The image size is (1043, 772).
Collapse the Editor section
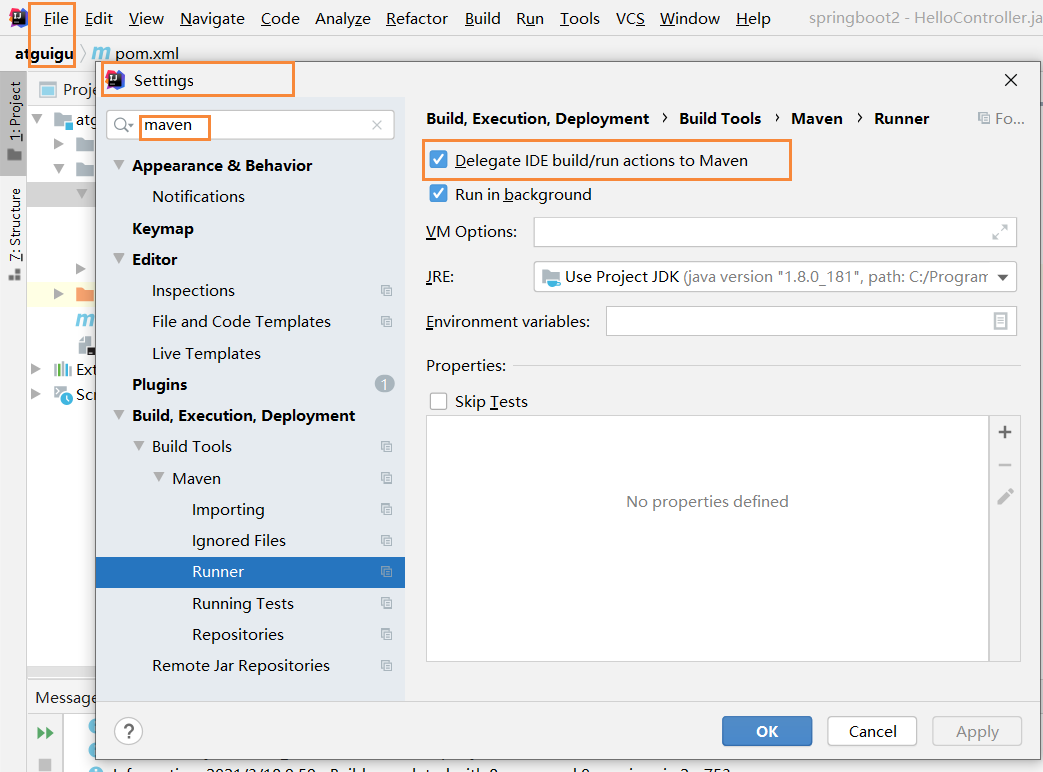pyautogui.click(x=119, y=259)
